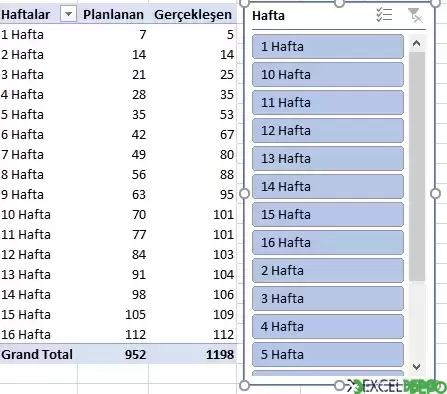Select the 10 Hafta slicer item

(328, 75)
